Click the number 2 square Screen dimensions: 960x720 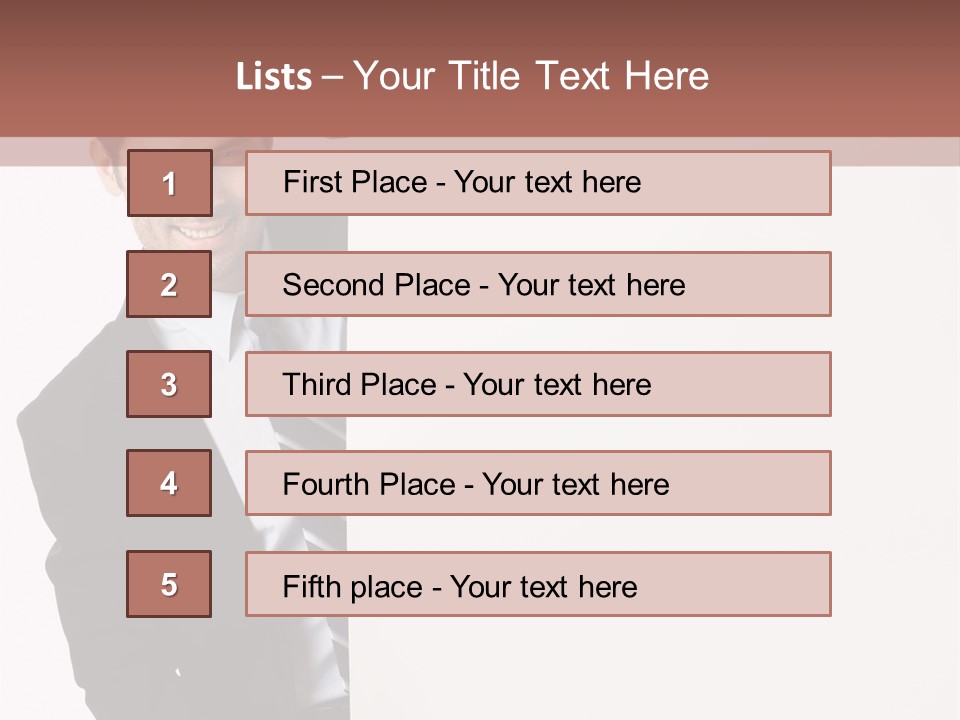click(169, 284)
